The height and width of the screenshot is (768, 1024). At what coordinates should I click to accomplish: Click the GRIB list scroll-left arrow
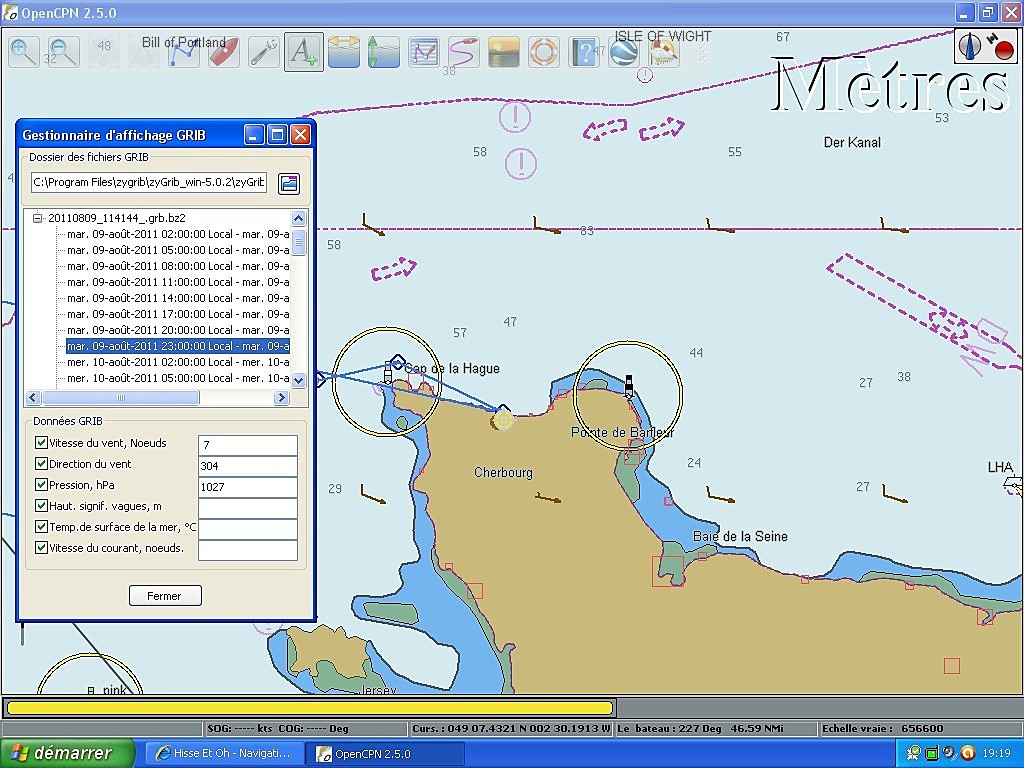33,397
